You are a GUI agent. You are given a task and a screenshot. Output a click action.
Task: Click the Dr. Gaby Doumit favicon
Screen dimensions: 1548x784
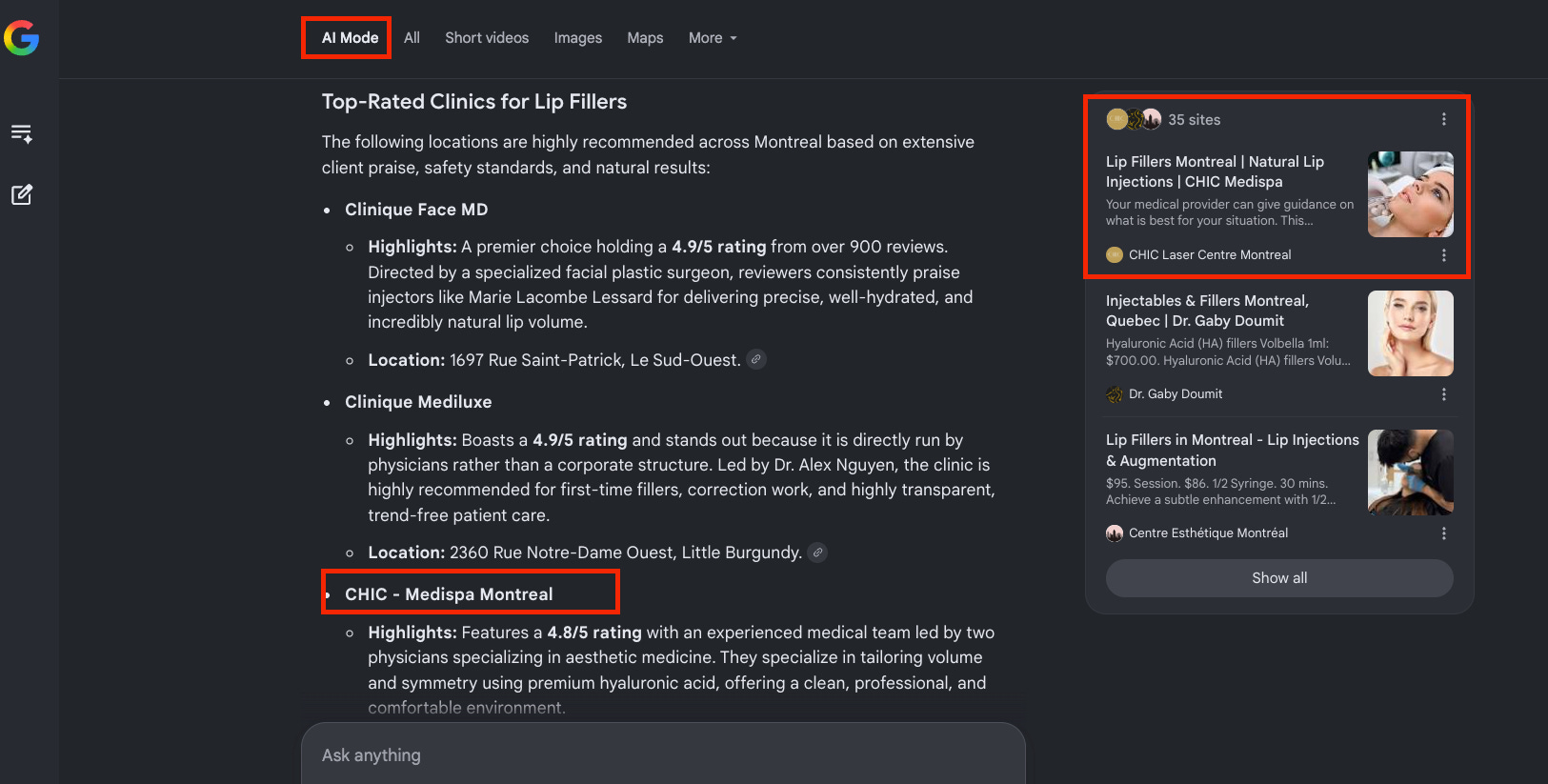click(x=1115, y=394)
